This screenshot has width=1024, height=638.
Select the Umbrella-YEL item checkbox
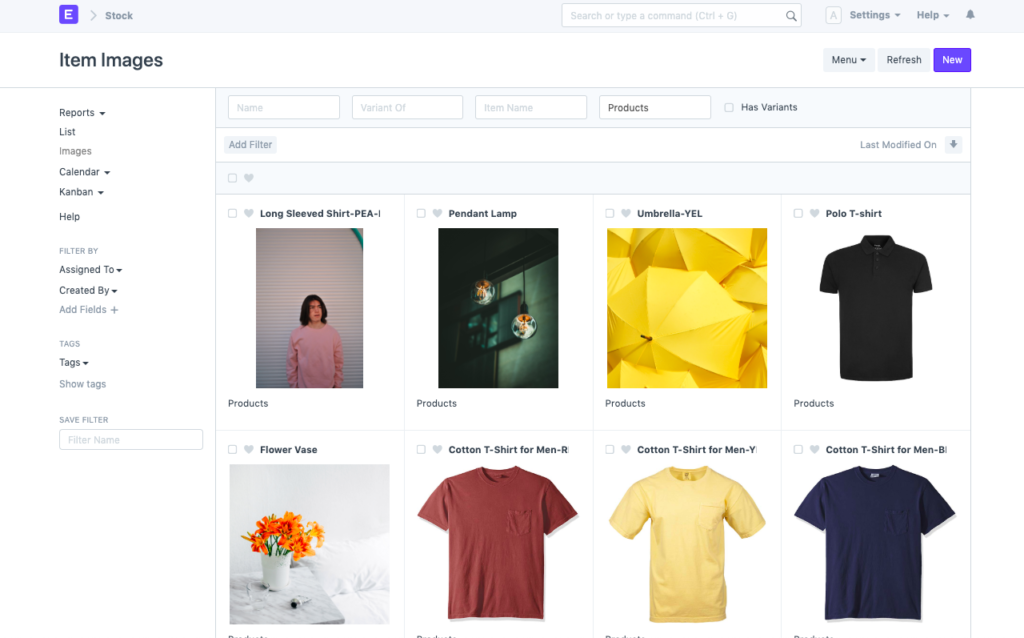[610, 214]
